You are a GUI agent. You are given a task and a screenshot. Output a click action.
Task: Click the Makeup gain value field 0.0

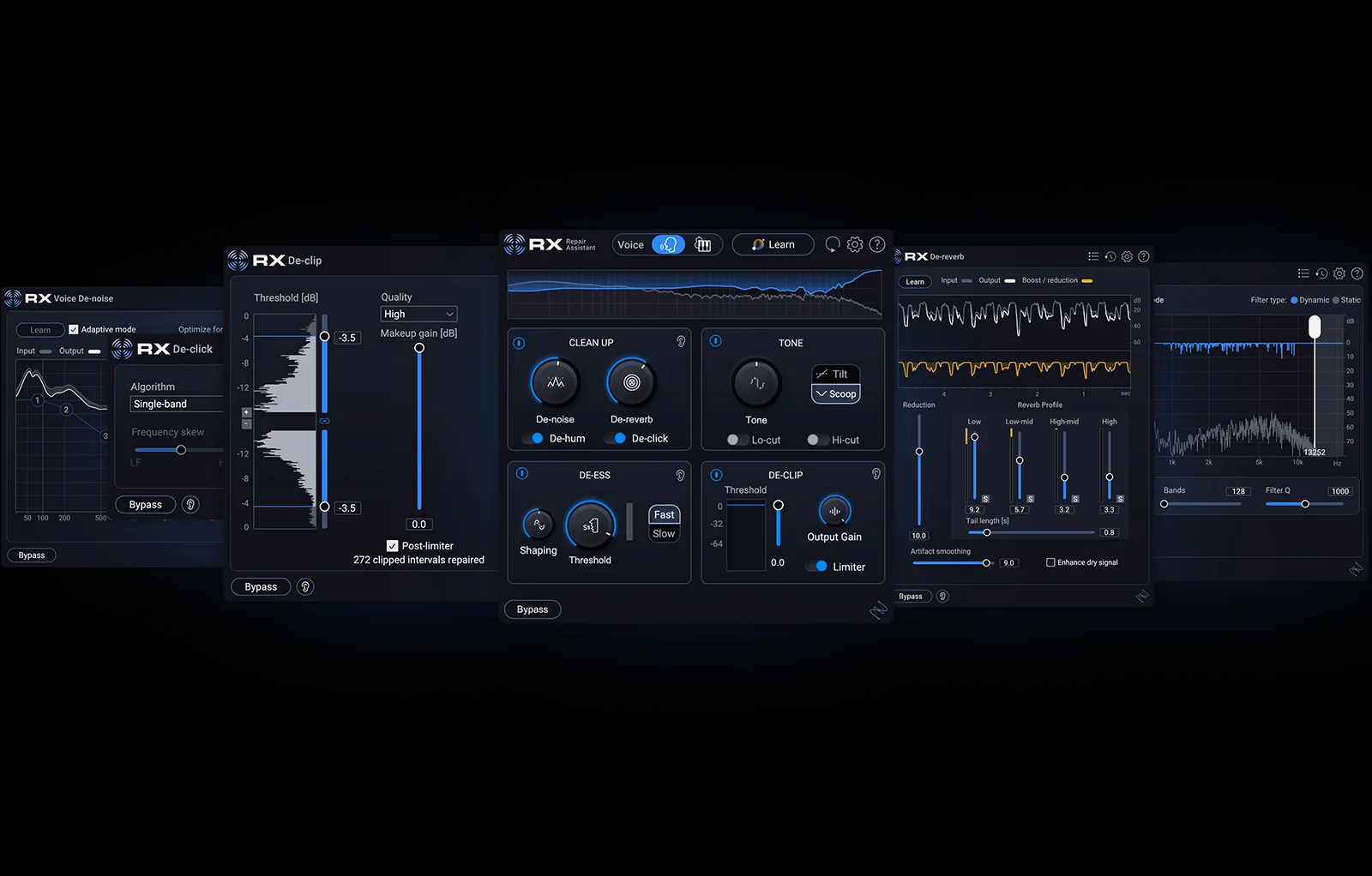[x=418, y=525]
